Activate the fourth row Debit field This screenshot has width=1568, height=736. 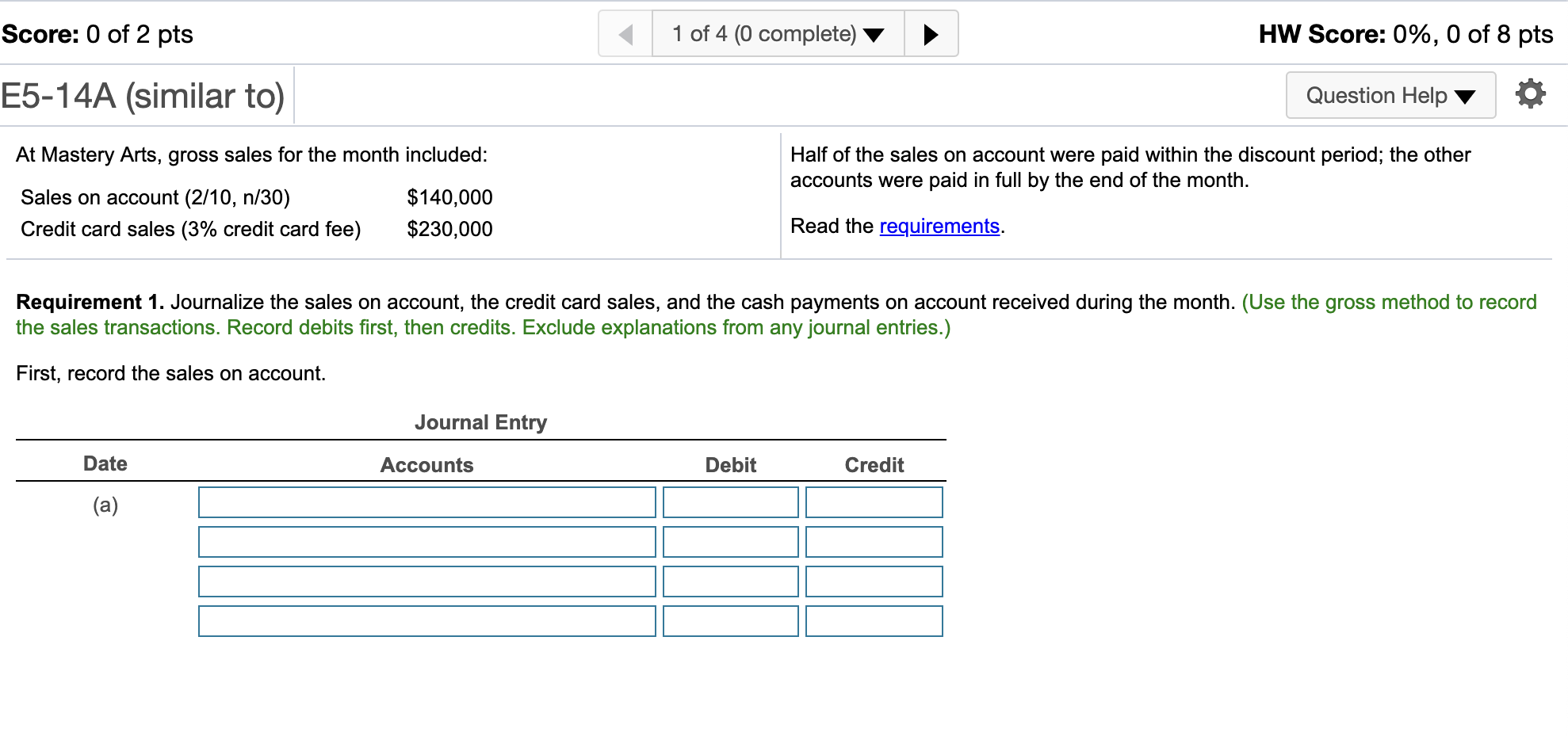coord(731,621)
